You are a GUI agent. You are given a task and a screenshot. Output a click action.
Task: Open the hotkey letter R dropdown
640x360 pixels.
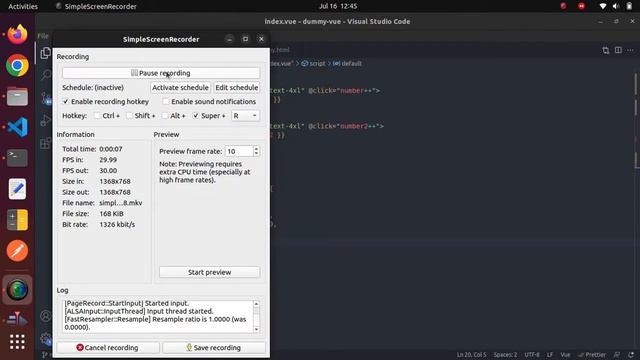tap(245, 116)
